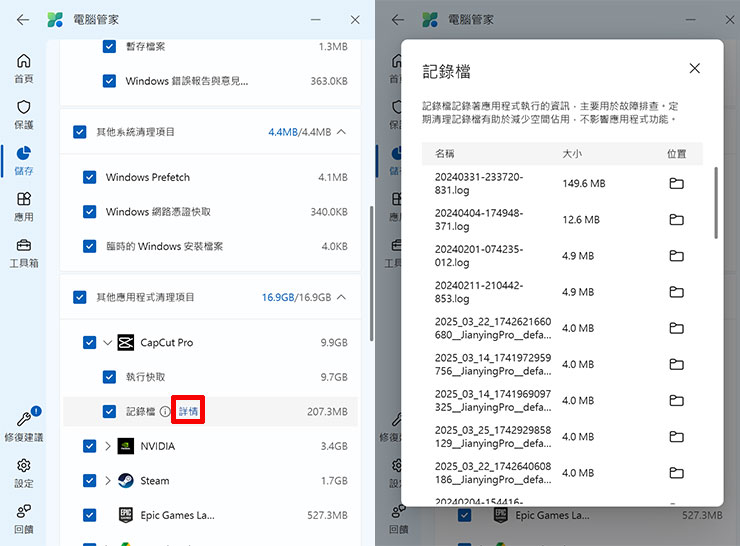The image size is (740, 546).
Task: Click the 4.4MB/4.4MB size summary
Action: pos(300,132)
